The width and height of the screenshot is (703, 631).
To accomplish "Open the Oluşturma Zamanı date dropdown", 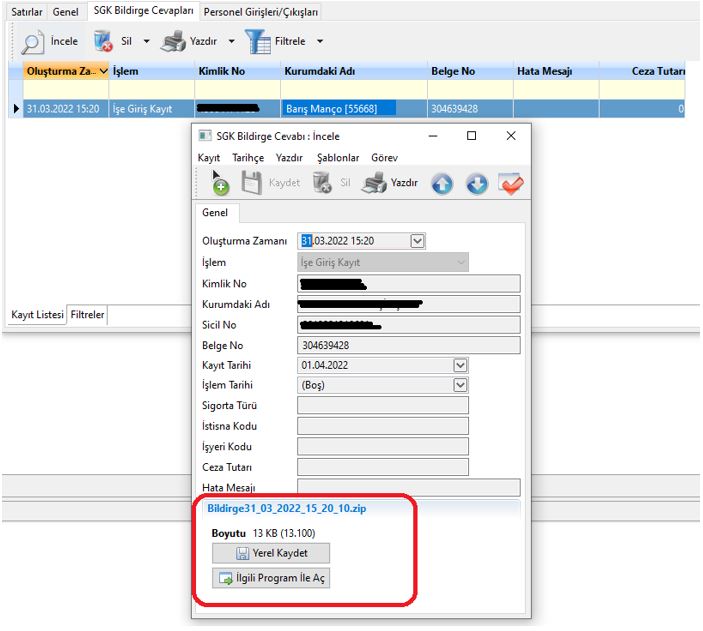I will [x=418, y=241].
